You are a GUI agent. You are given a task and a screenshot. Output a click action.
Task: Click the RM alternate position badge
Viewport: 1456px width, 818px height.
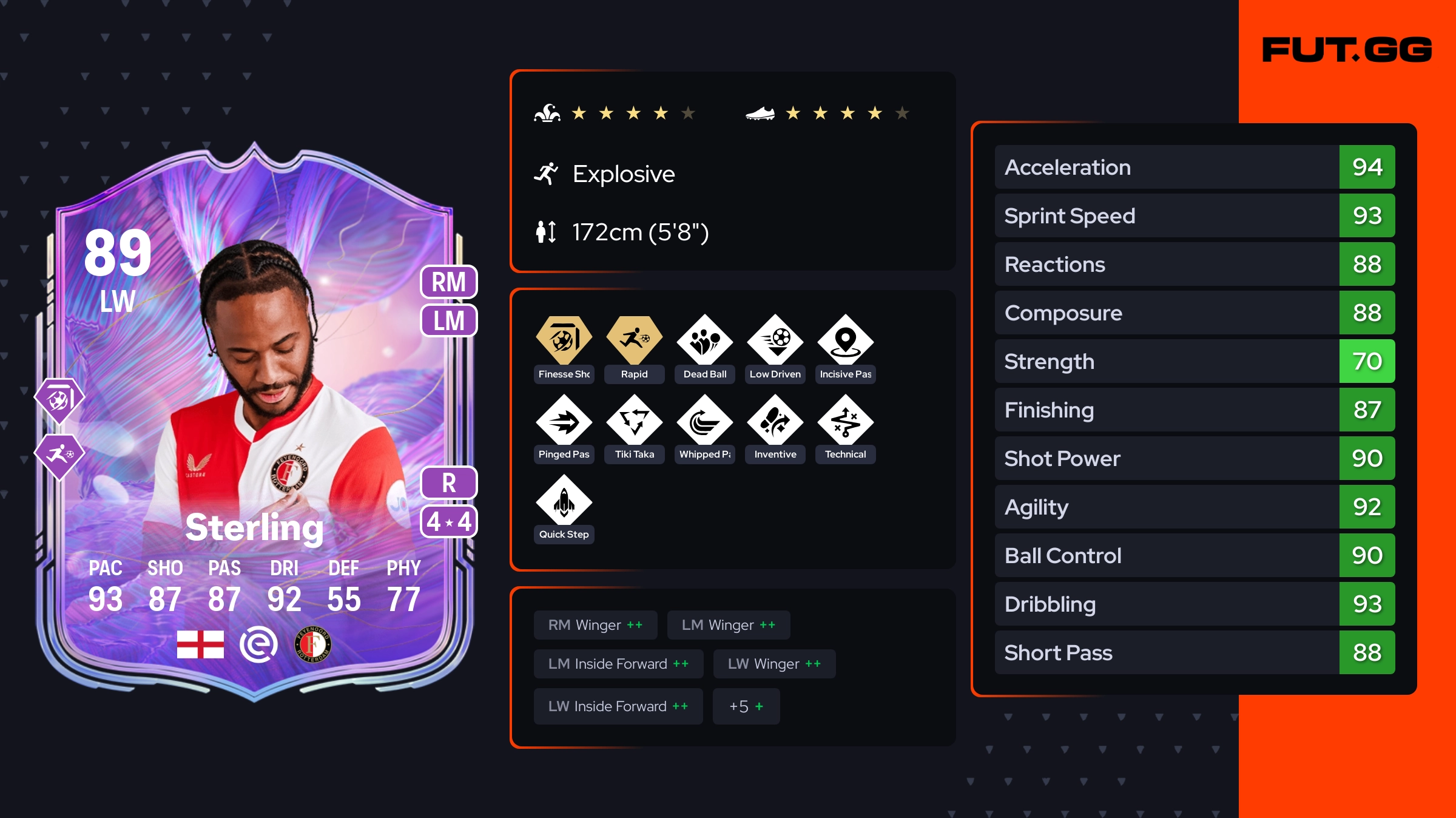pos(449,282)
